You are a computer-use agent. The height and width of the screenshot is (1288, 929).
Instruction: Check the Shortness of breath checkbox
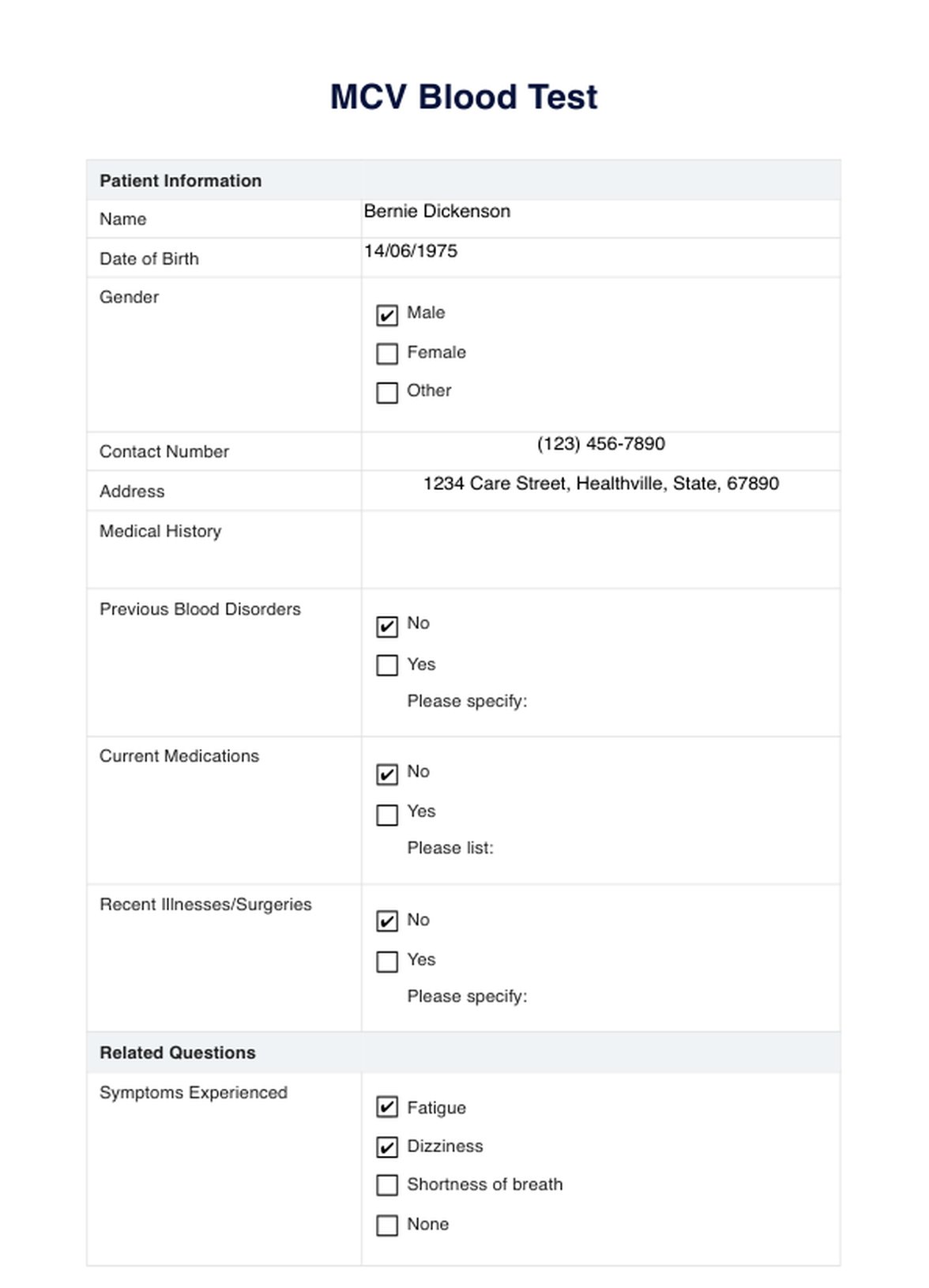386,1185
